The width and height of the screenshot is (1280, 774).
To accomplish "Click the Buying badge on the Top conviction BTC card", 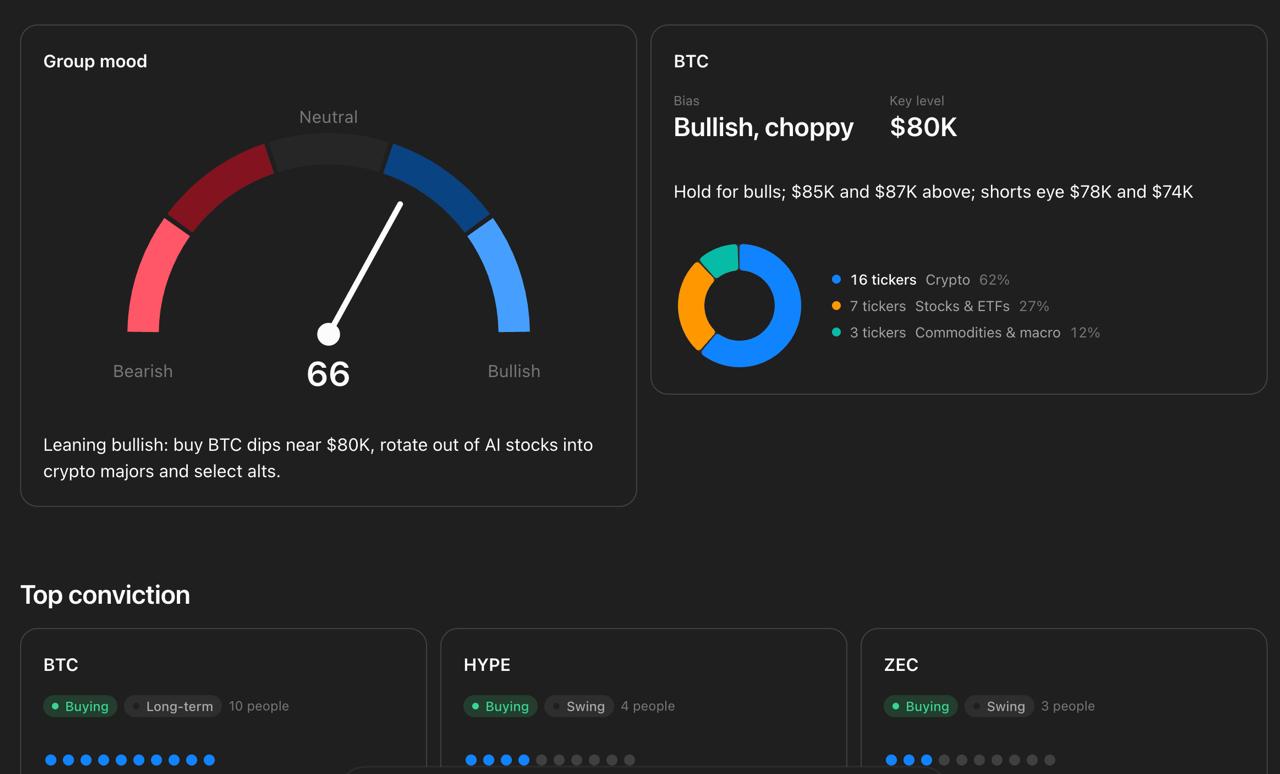I will point(80,706).
